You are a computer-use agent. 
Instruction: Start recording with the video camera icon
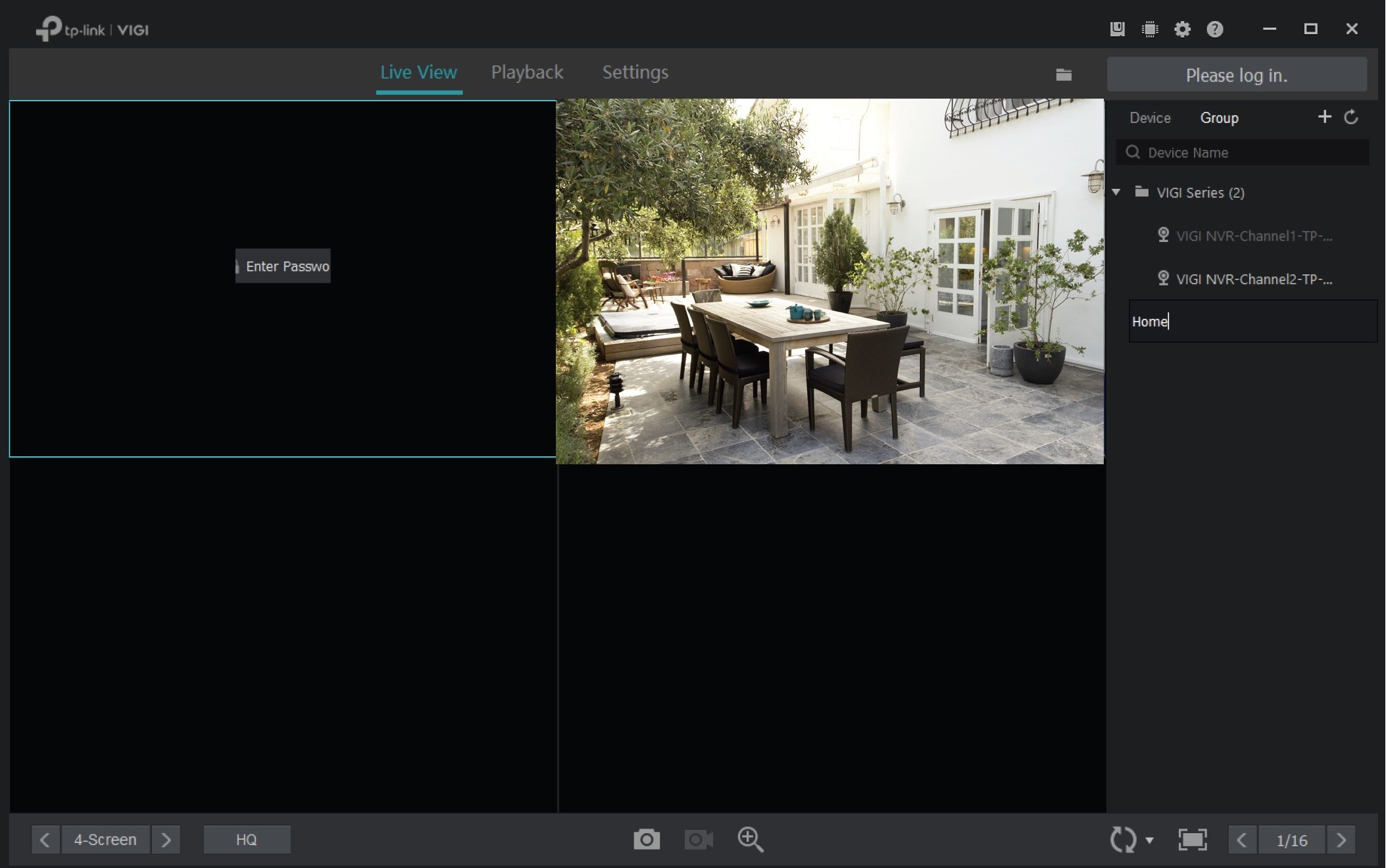point(698,840)
